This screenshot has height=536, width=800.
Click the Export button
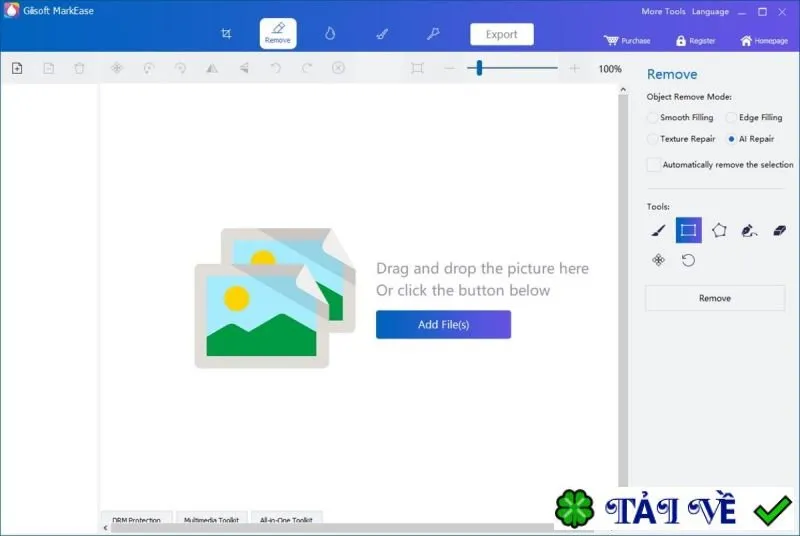(x=502, y=34)
